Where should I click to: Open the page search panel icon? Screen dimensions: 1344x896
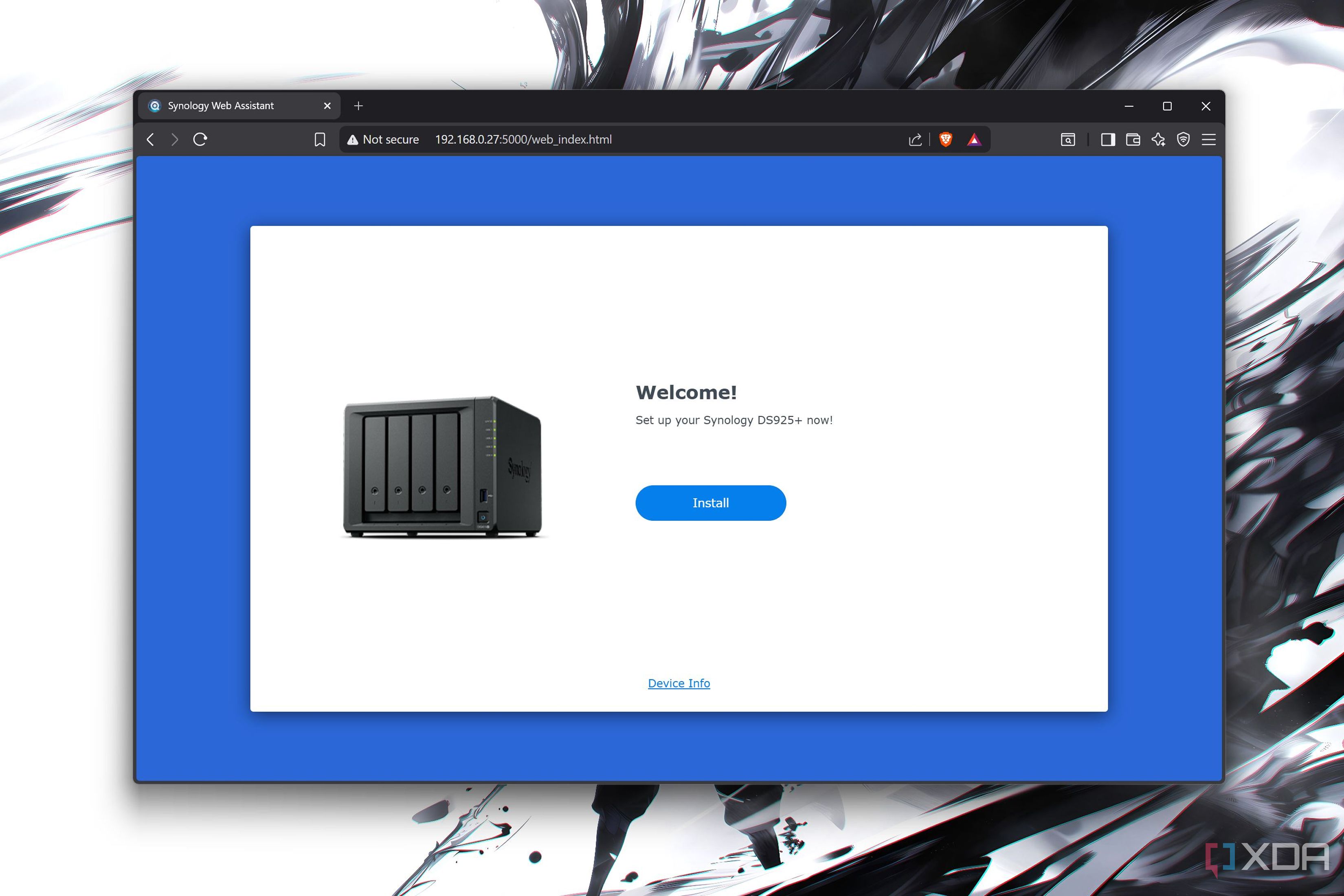pyautogui.click(x=1068, y=139)
